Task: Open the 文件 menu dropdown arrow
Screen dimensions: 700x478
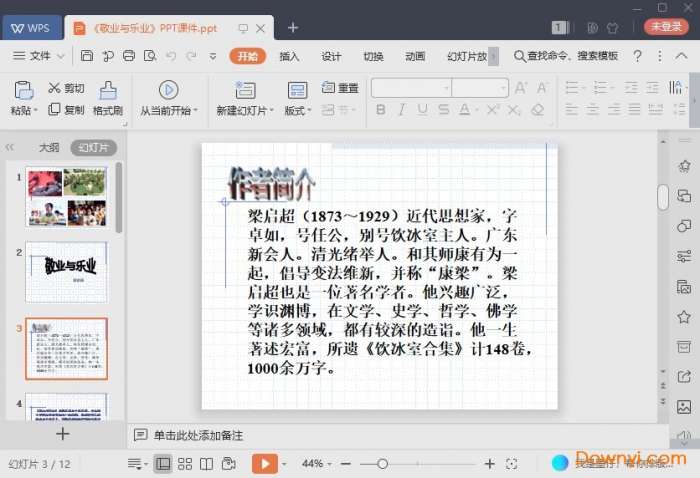Action: pyautogui.click(x=61, y=56)
